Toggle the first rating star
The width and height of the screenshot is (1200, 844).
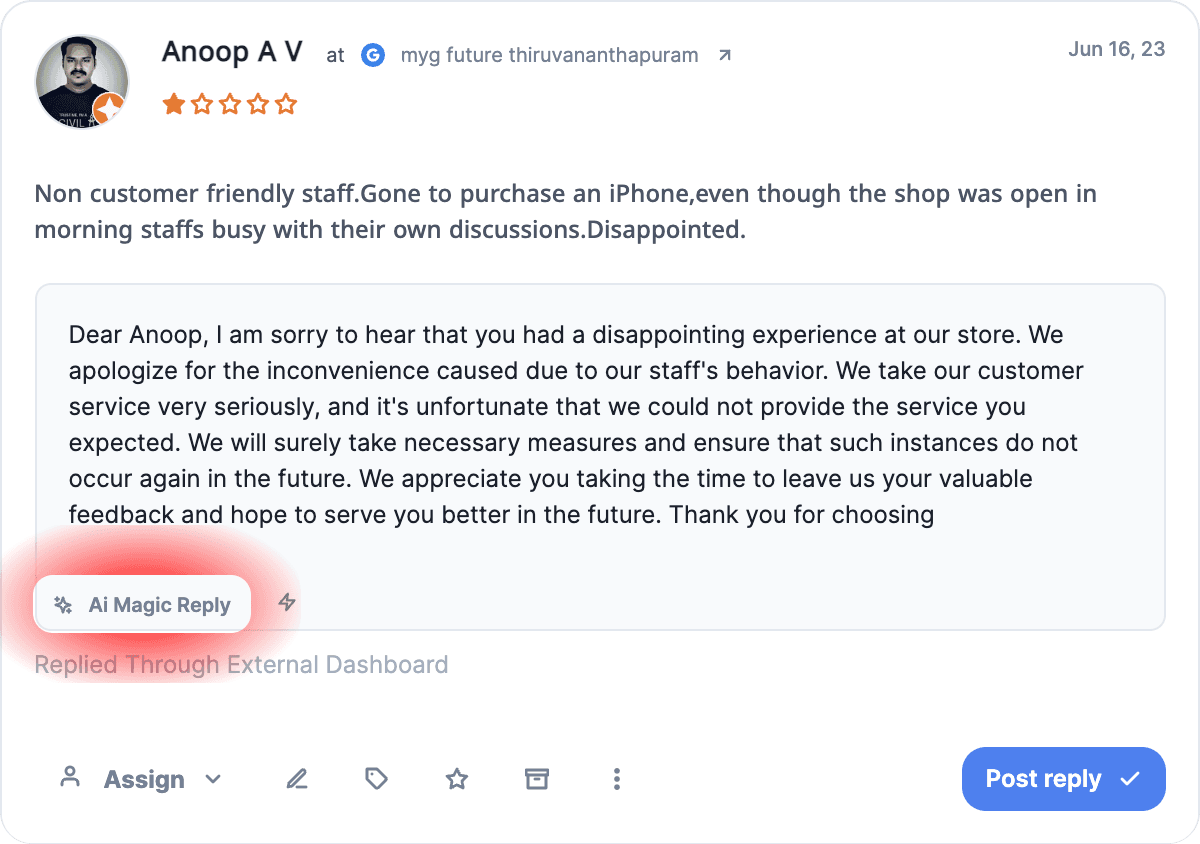(173, 103)
